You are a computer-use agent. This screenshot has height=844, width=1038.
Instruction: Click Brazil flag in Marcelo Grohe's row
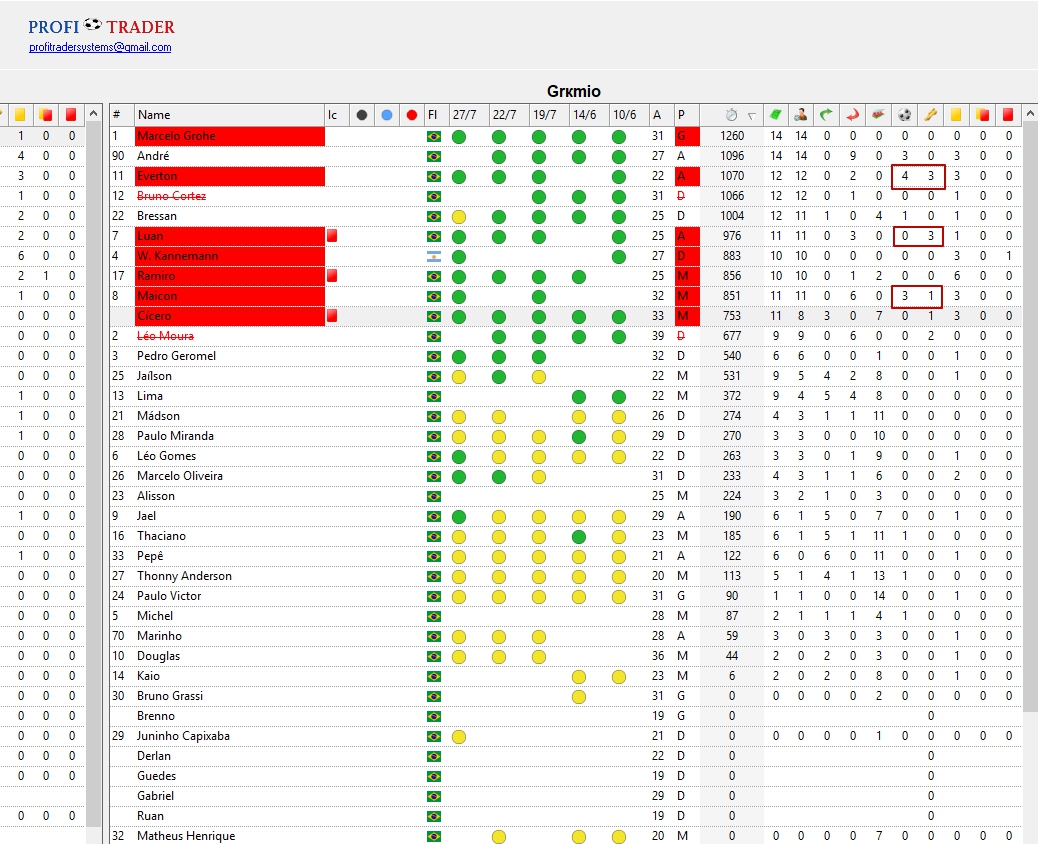(x=434, y=136)
